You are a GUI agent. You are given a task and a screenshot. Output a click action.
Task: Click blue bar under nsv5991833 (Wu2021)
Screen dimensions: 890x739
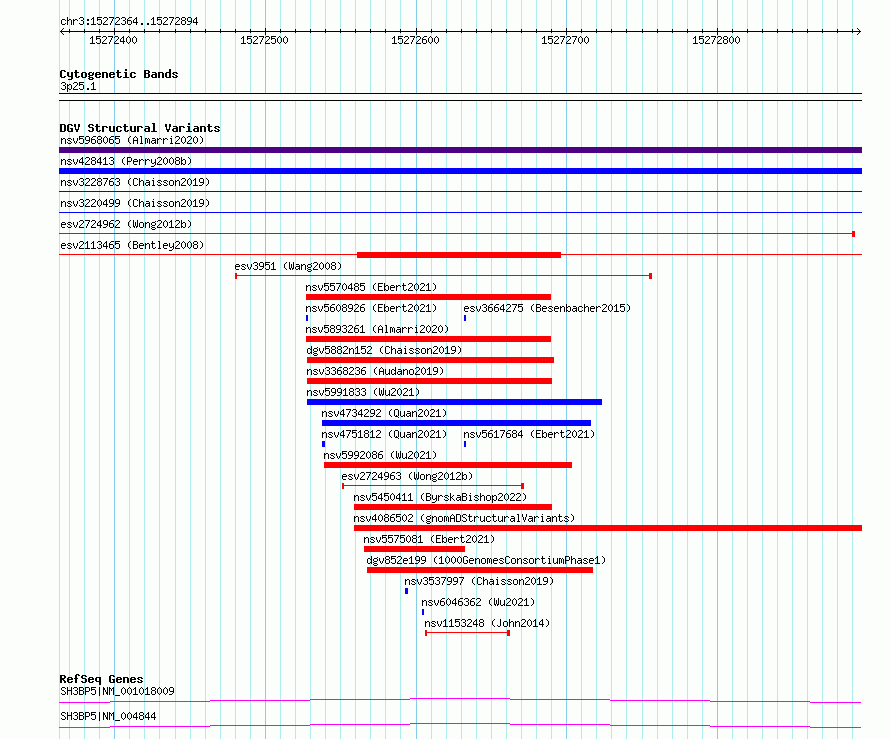(x=454, y=402)
